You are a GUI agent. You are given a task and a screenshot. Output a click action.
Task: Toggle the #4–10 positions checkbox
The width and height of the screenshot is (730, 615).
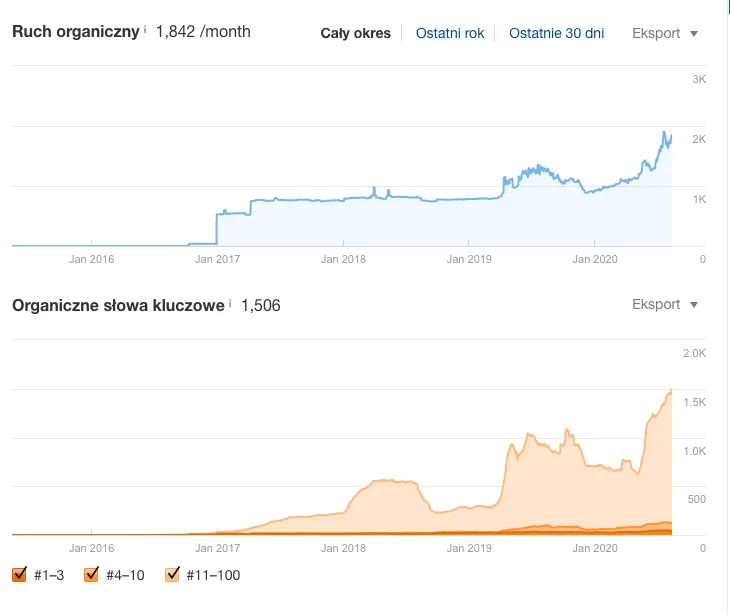pos(91,575)
